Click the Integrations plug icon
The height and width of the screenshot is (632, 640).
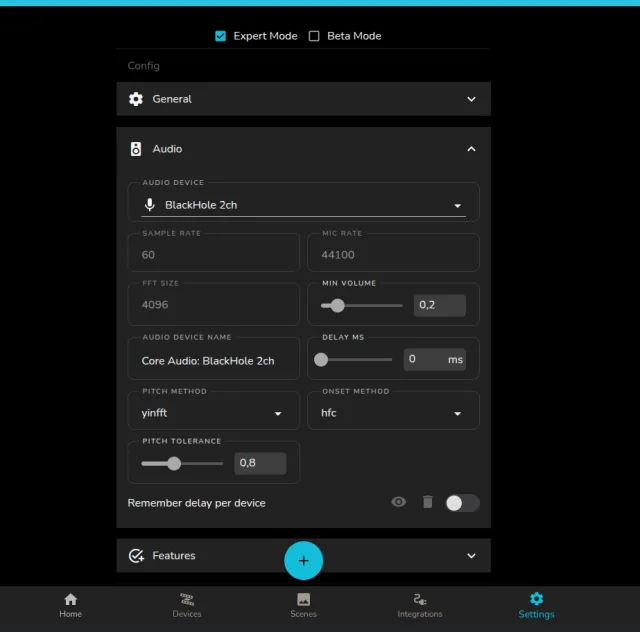[x=420, y=599]
